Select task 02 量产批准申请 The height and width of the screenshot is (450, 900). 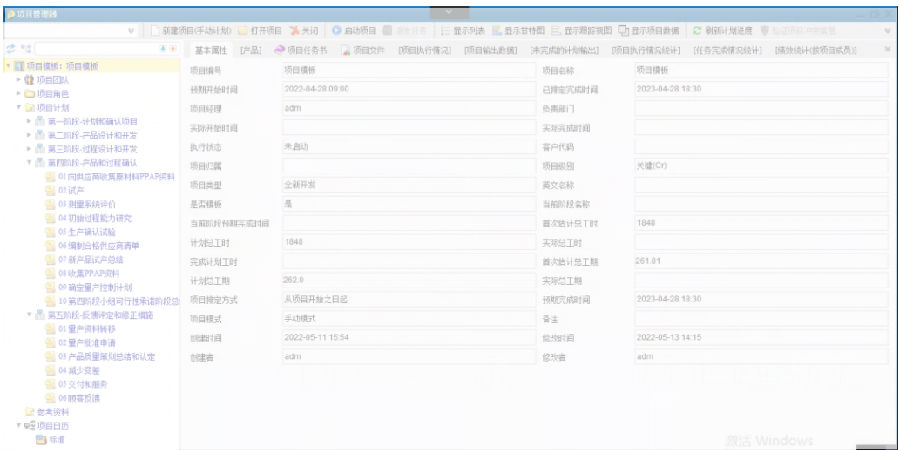coord(87,343)
